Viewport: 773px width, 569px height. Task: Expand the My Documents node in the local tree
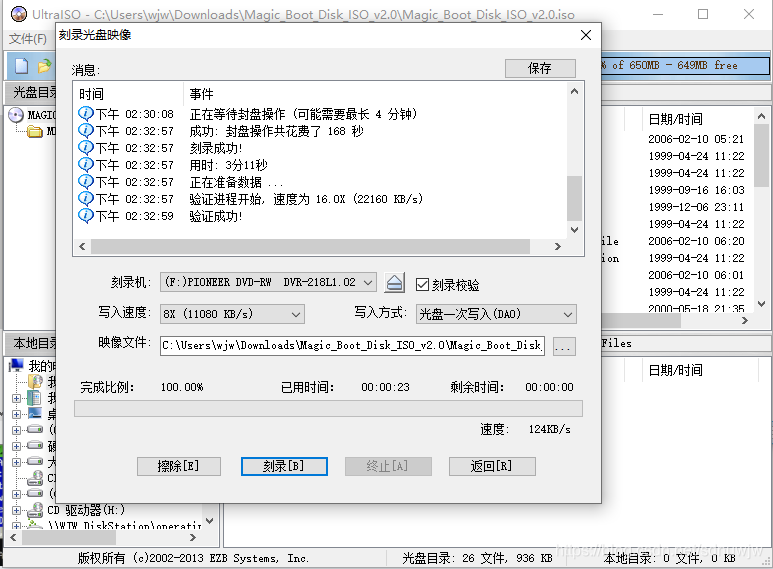16,398
